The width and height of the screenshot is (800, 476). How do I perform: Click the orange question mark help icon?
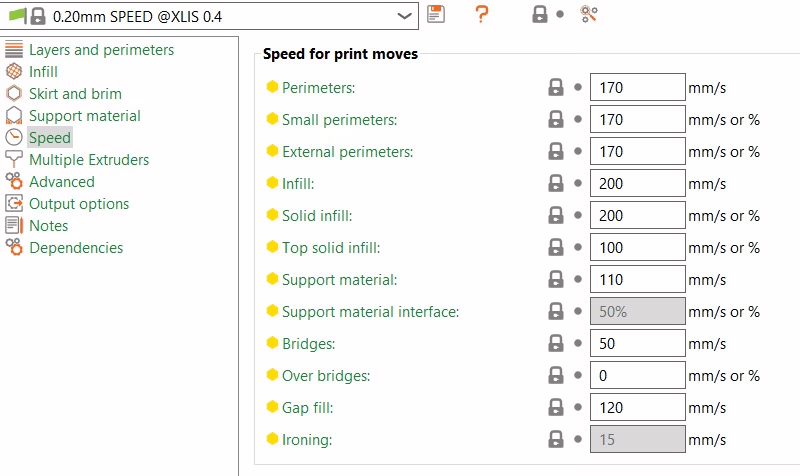point(482,14)
